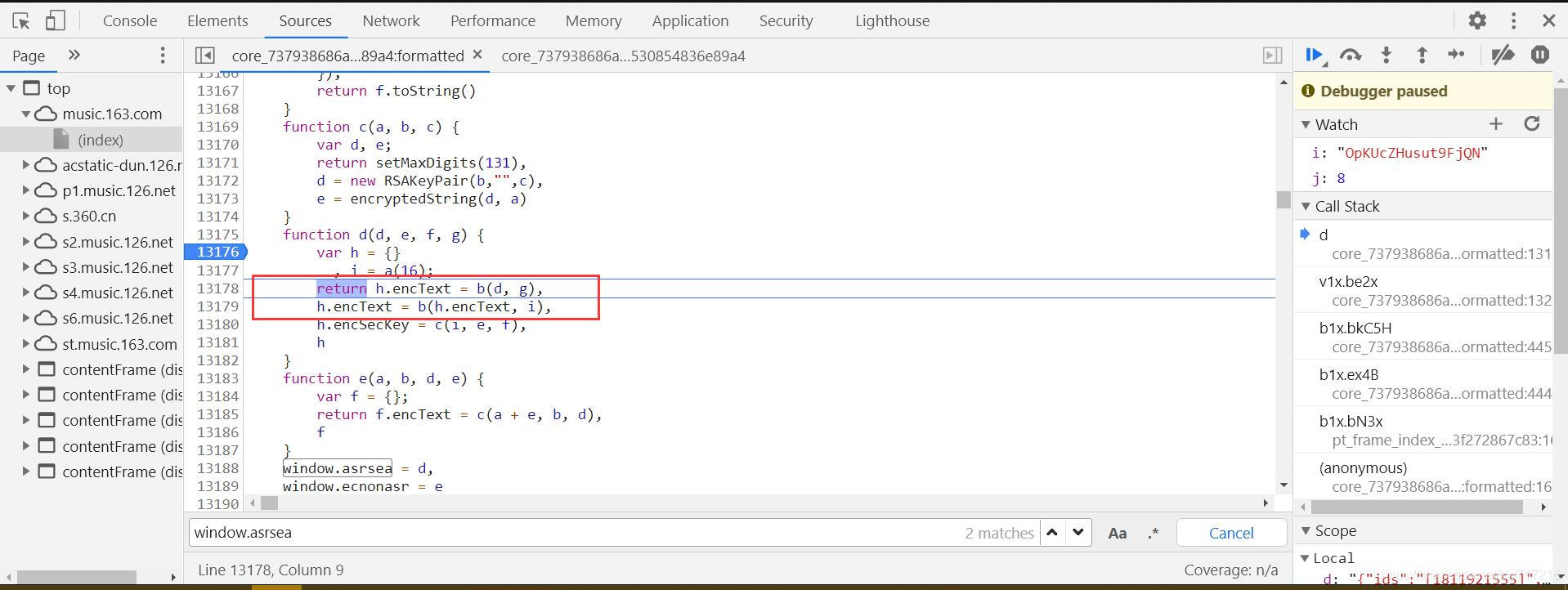
Task: Deactivate breakpoints
Action: [x=1503, y=55]
